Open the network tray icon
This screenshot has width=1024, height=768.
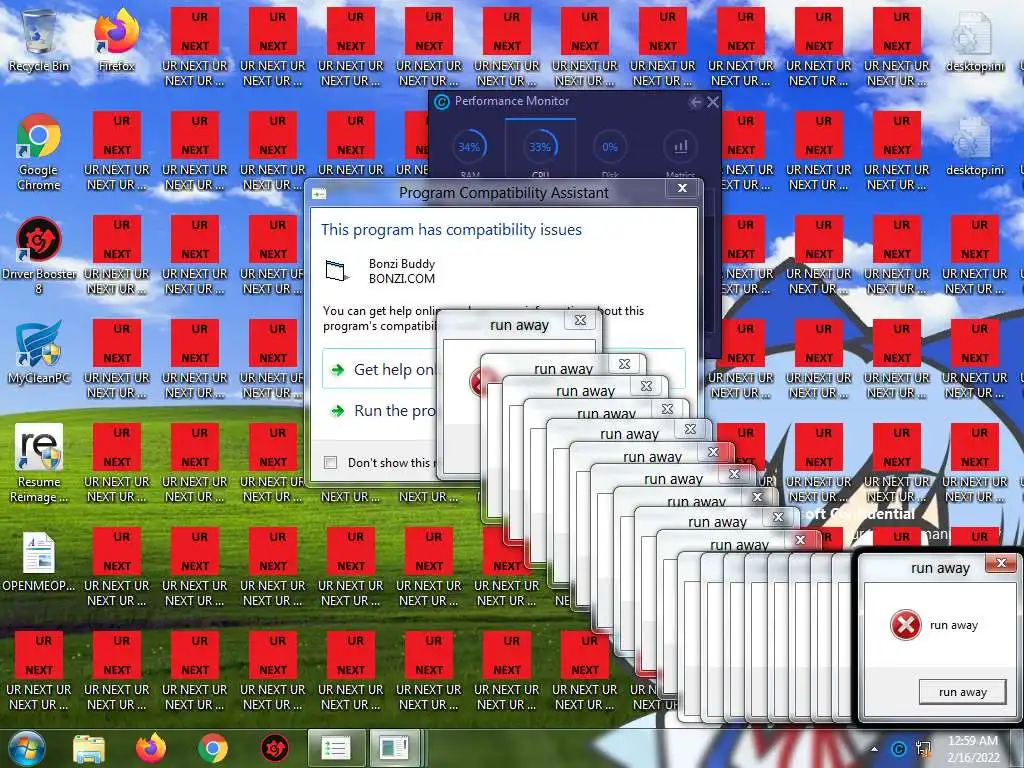click(x=924, y=749)
